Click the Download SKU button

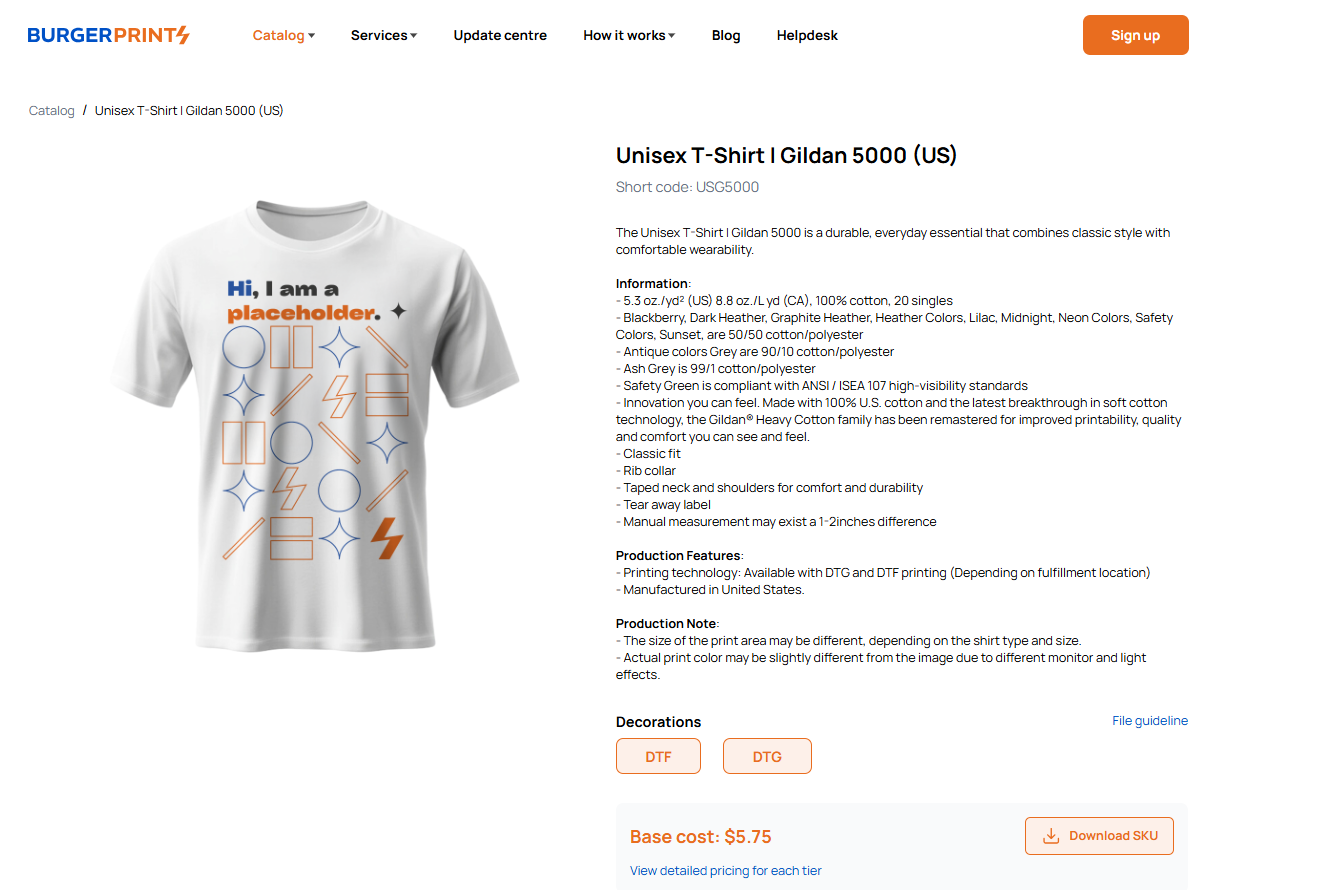(x=1099, y=836)
